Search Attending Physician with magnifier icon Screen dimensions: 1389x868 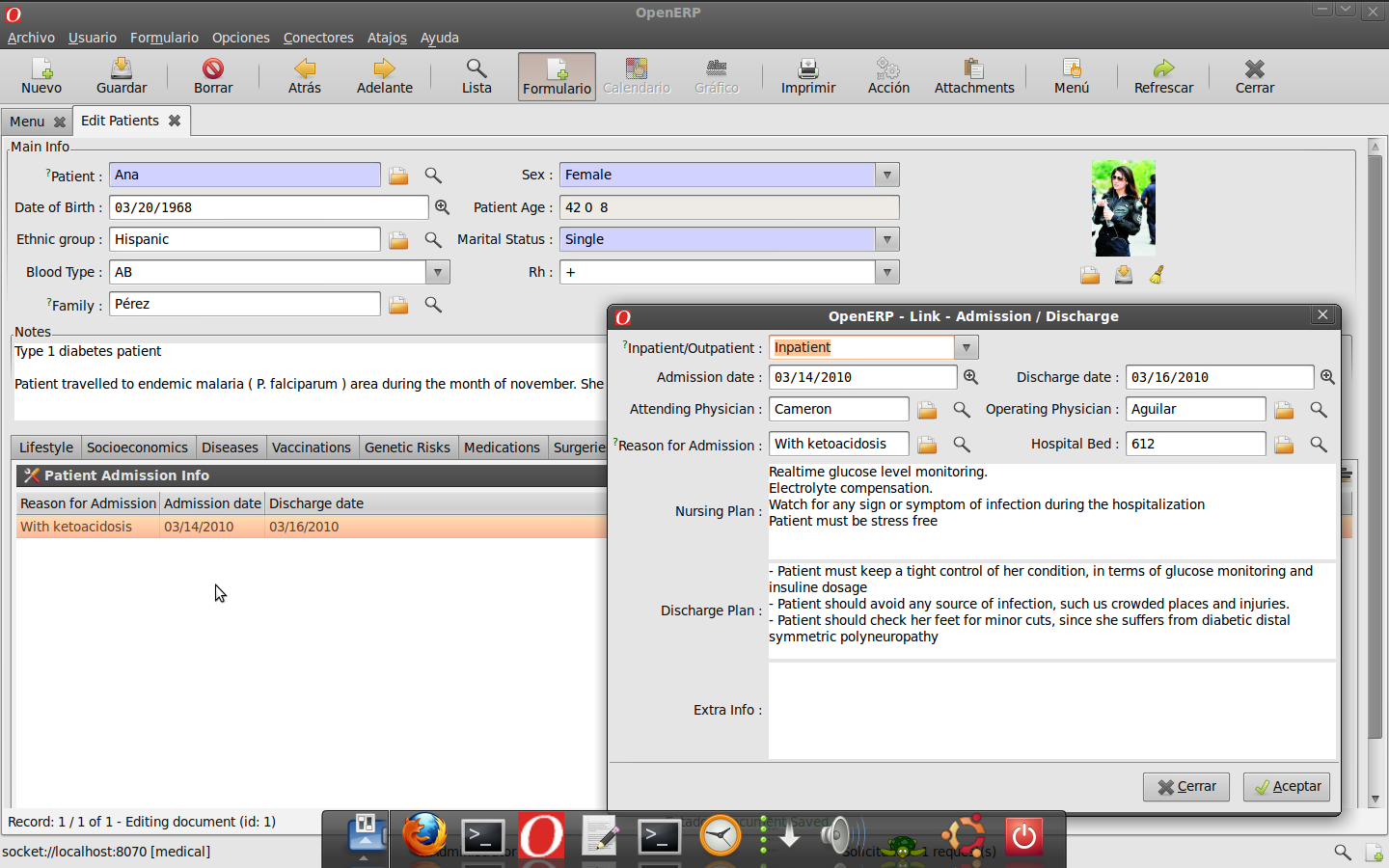point(962,410)
